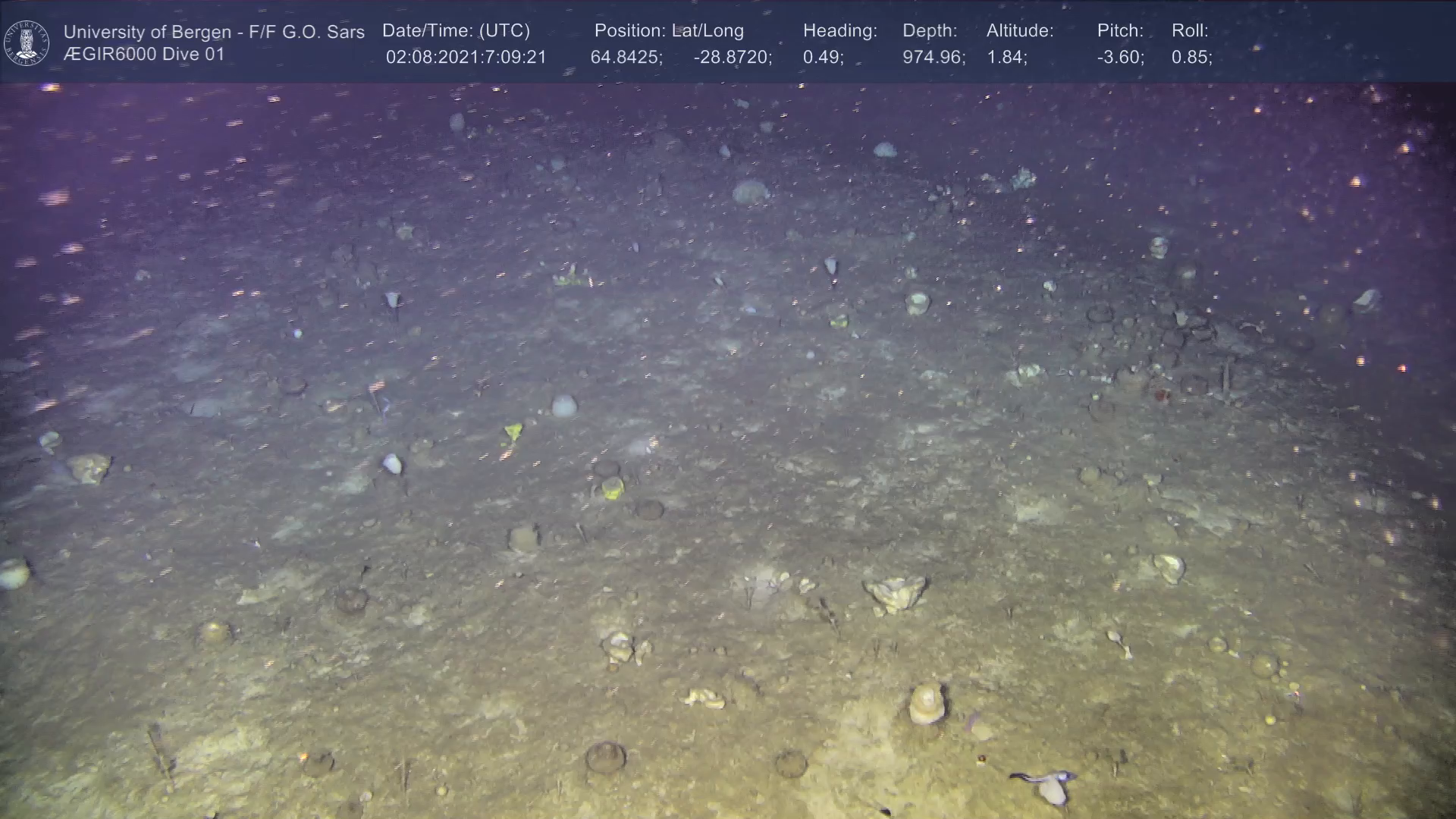Click the 'Position: Lat/Long' label
Image resolution: width=1456 pixels, height=819 pixels.
point(669,30)
